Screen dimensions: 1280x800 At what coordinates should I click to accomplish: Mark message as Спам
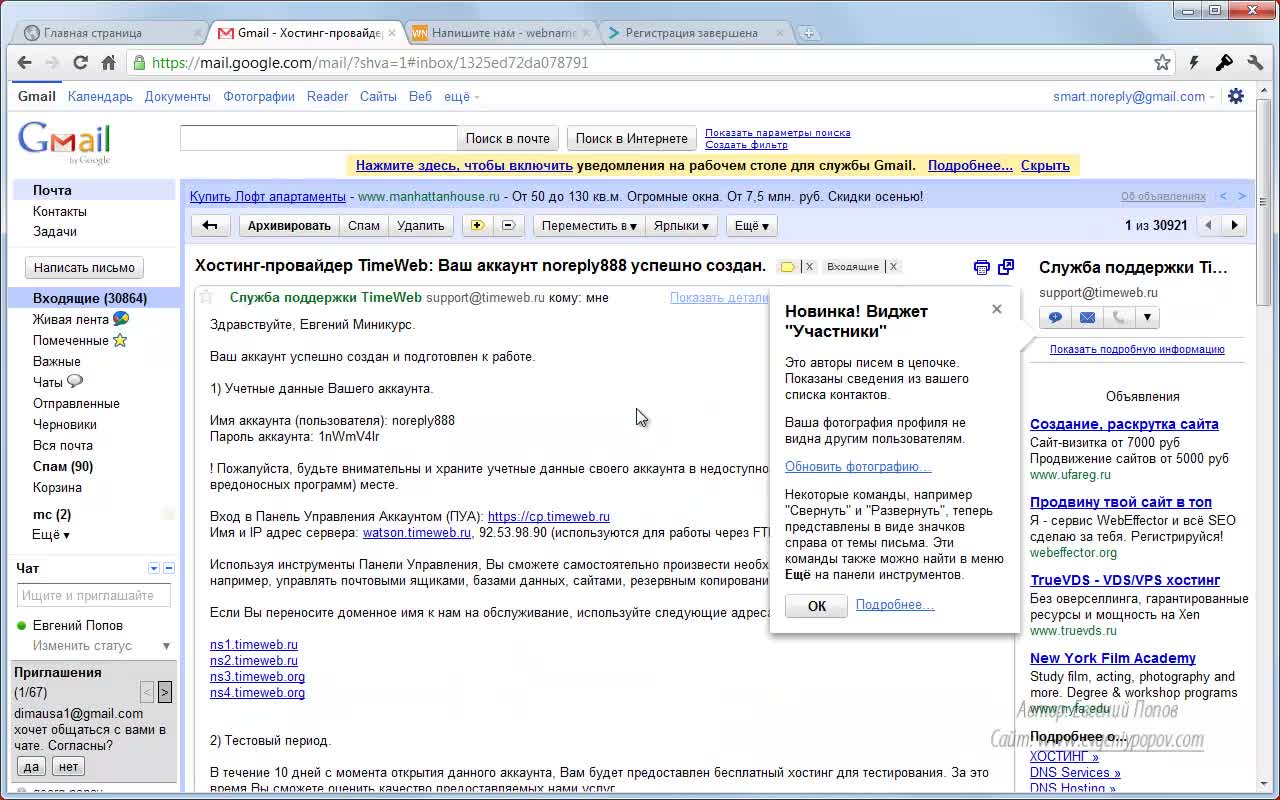tap(364, 226)
